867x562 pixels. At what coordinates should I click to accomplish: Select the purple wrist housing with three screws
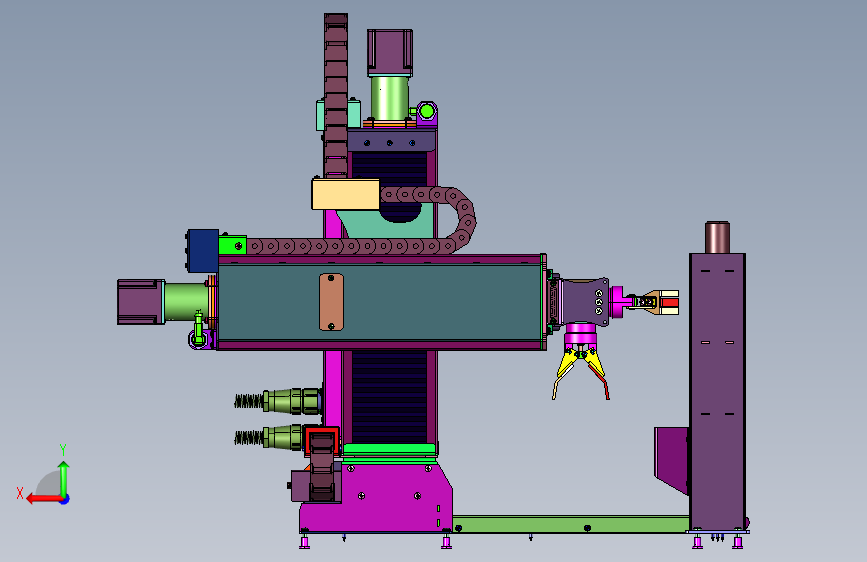point(586,302)
